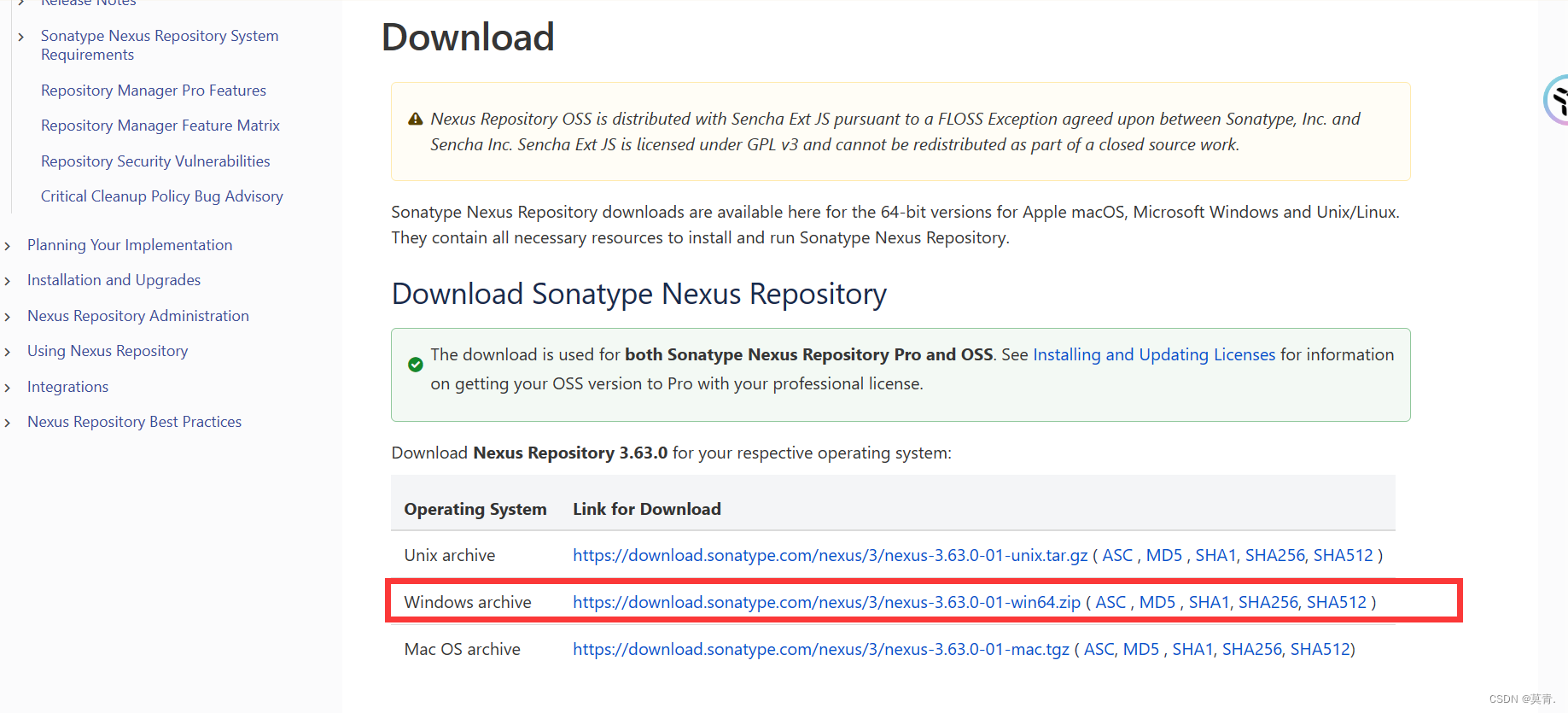Image resolution: width=1568 pixels, height=713 pixels.
Task: Click MD5 link for Unix archive
Action: click(x=1164, y=555)
